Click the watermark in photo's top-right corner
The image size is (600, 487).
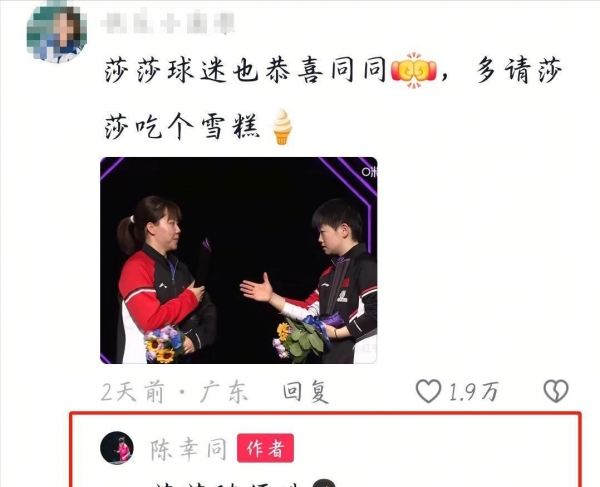tap(369, 172)
